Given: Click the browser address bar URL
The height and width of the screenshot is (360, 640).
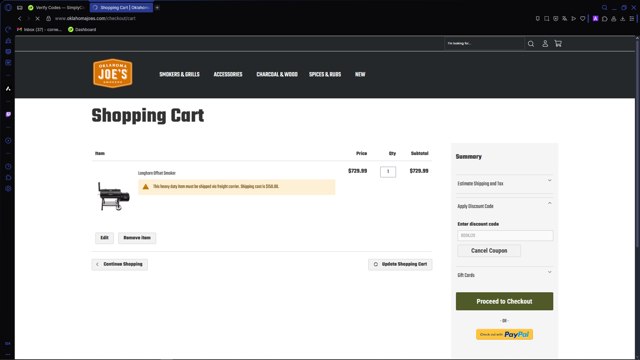Looking at the screenshot, I should point(95,18).
